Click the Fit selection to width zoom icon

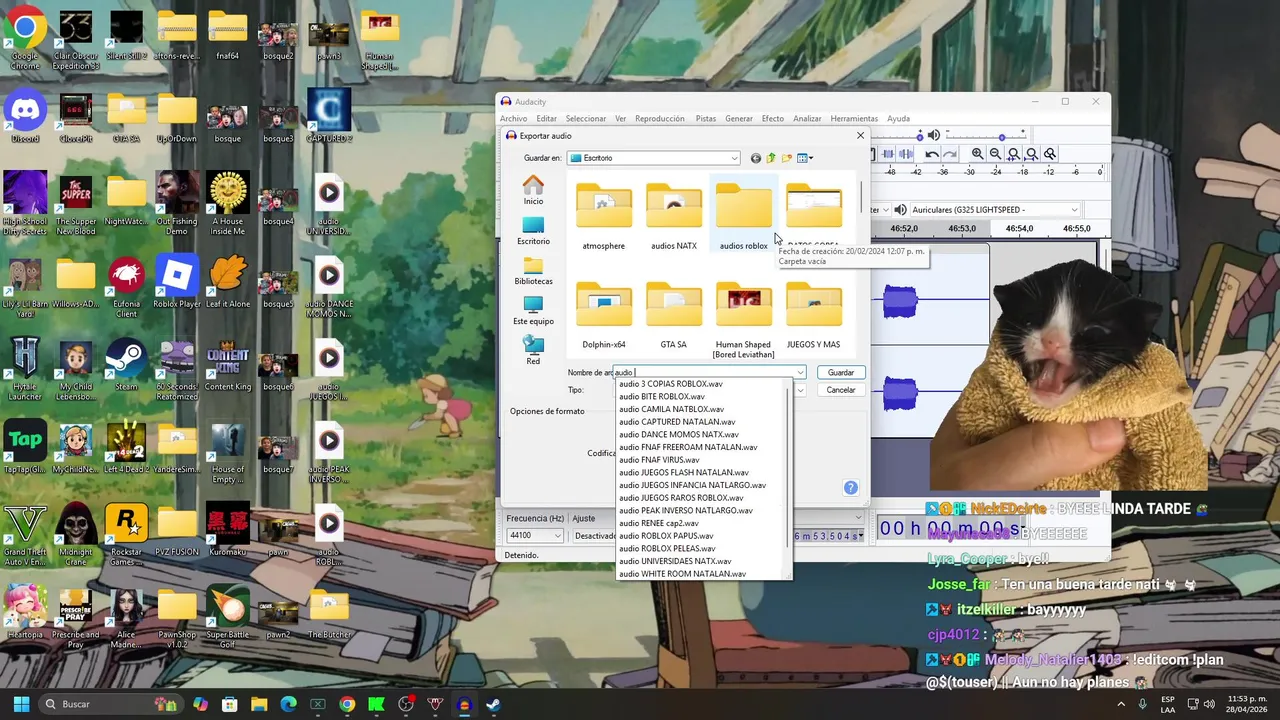1013,154
